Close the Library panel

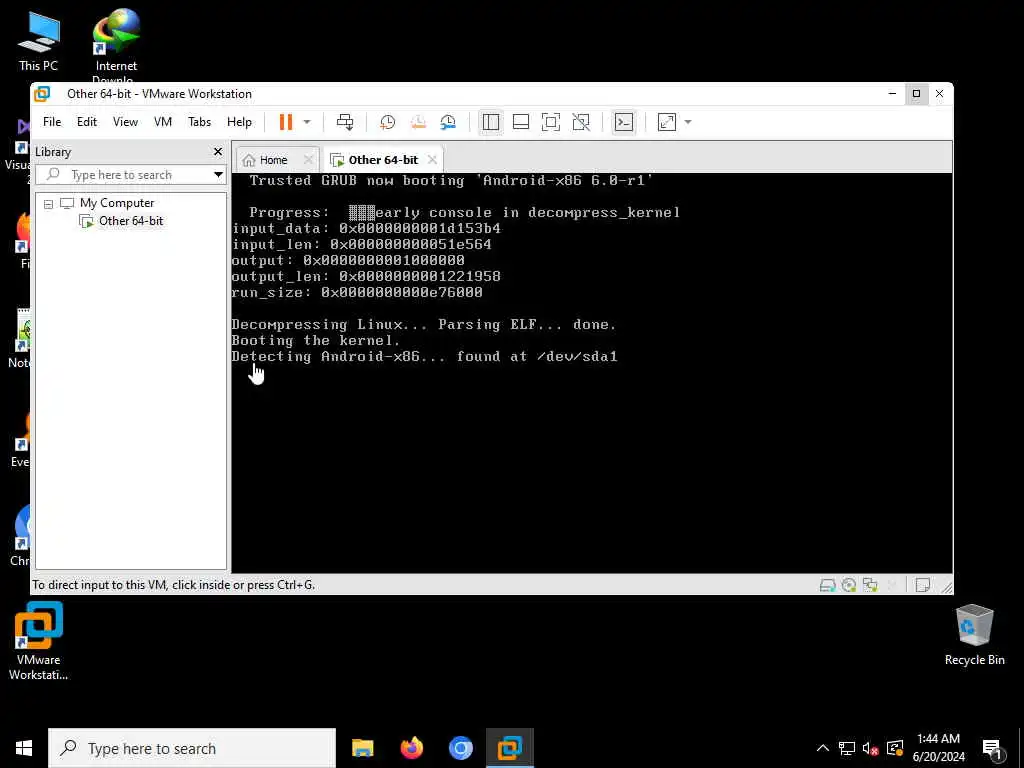[x=218, y=152]
